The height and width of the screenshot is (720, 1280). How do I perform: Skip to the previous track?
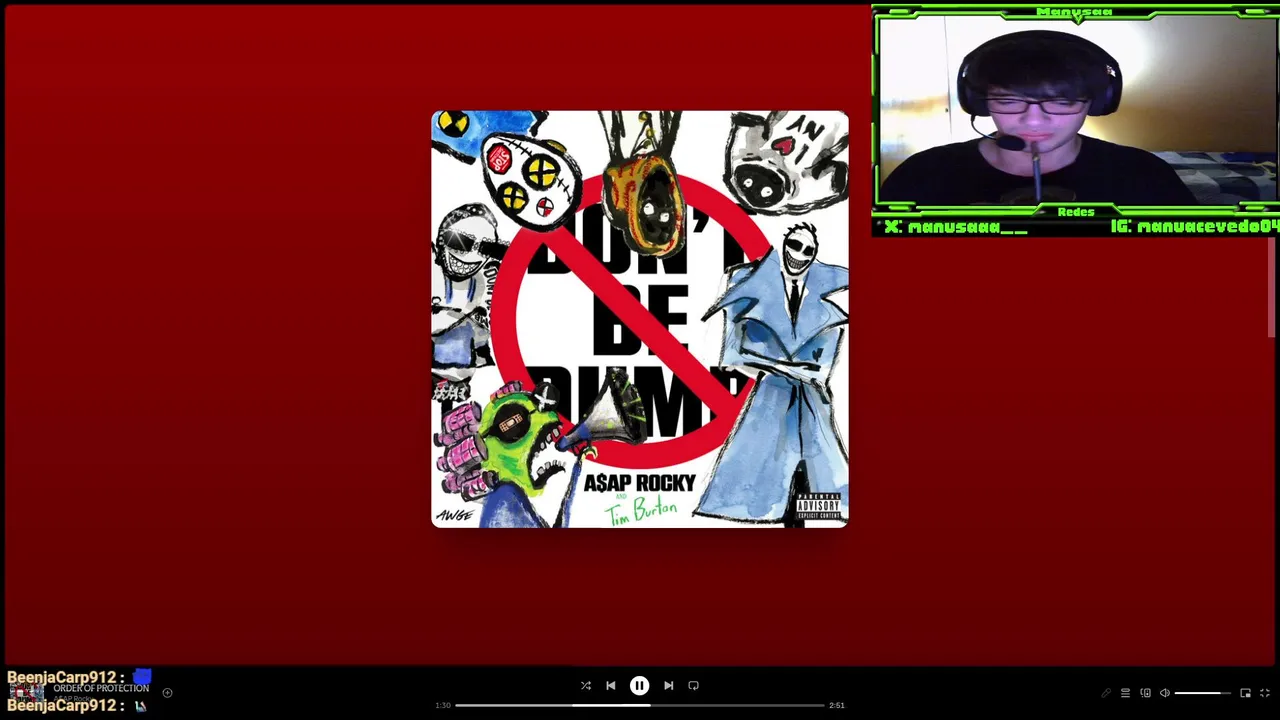(611, 686)
